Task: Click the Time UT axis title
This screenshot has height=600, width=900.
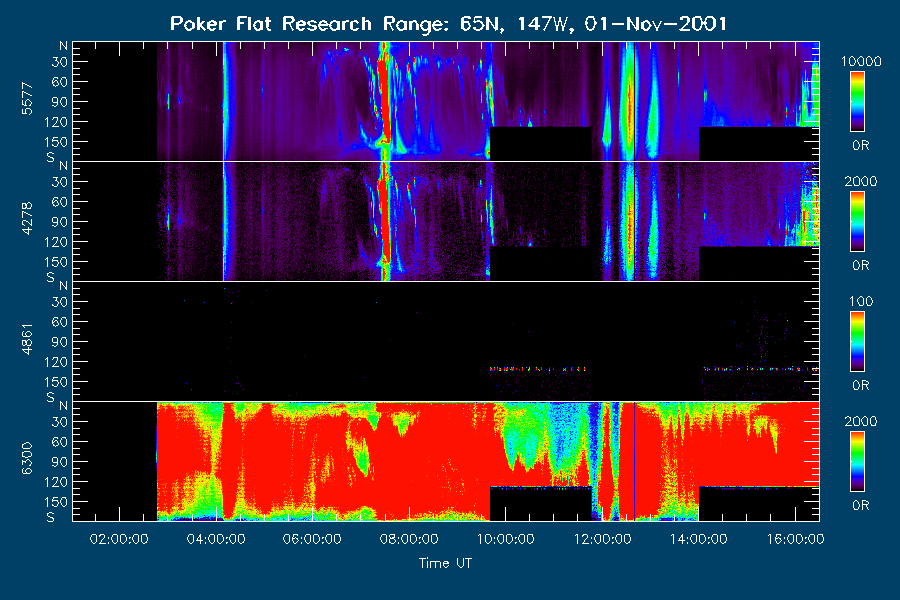Action: (445, 563)
